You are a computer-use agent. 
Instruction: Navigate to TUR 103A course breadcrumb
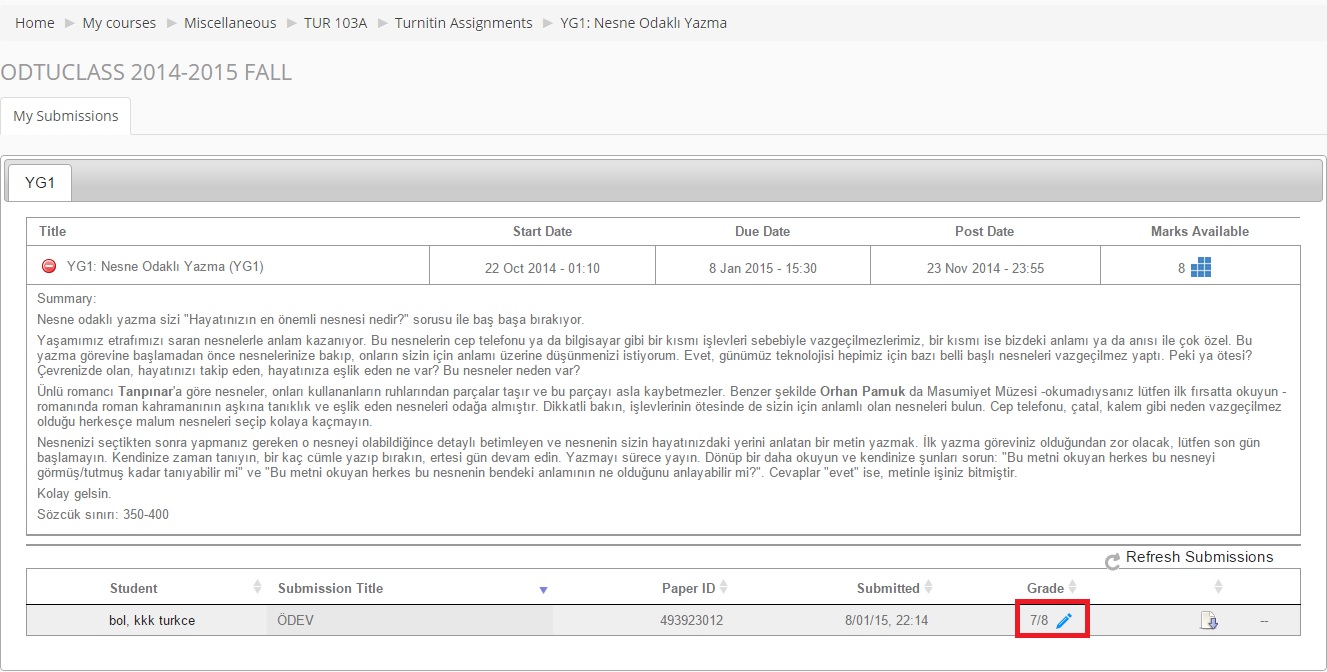click(x=335, y=23)
